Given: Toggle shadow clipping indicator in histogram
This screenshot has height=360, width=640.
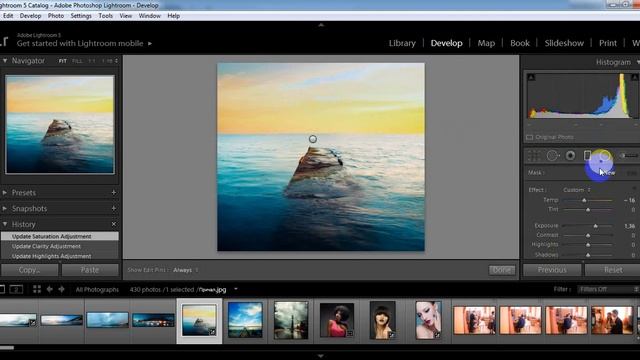Looking at the screenshot, I should point(531,77).
